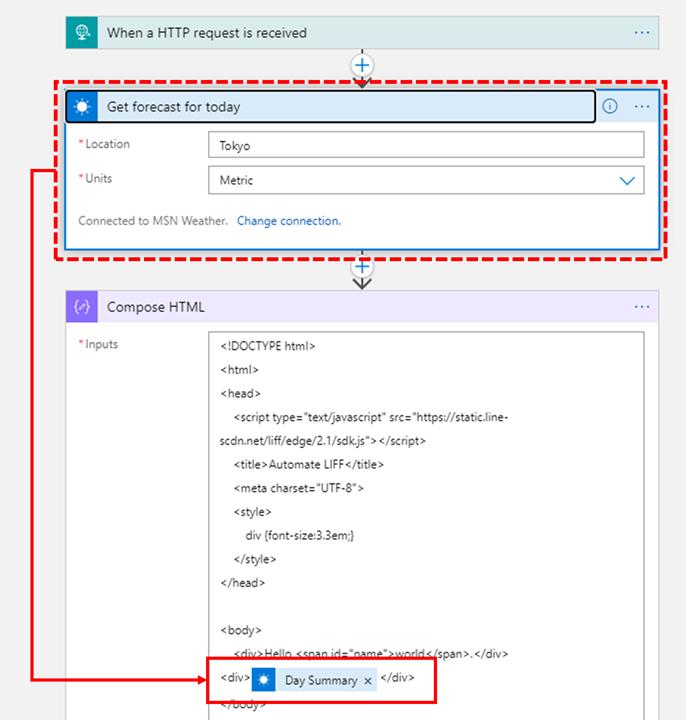Viewport: 686px width, 720px height.
Task: Click the closing </head> tag line
Action: [243, 583]
